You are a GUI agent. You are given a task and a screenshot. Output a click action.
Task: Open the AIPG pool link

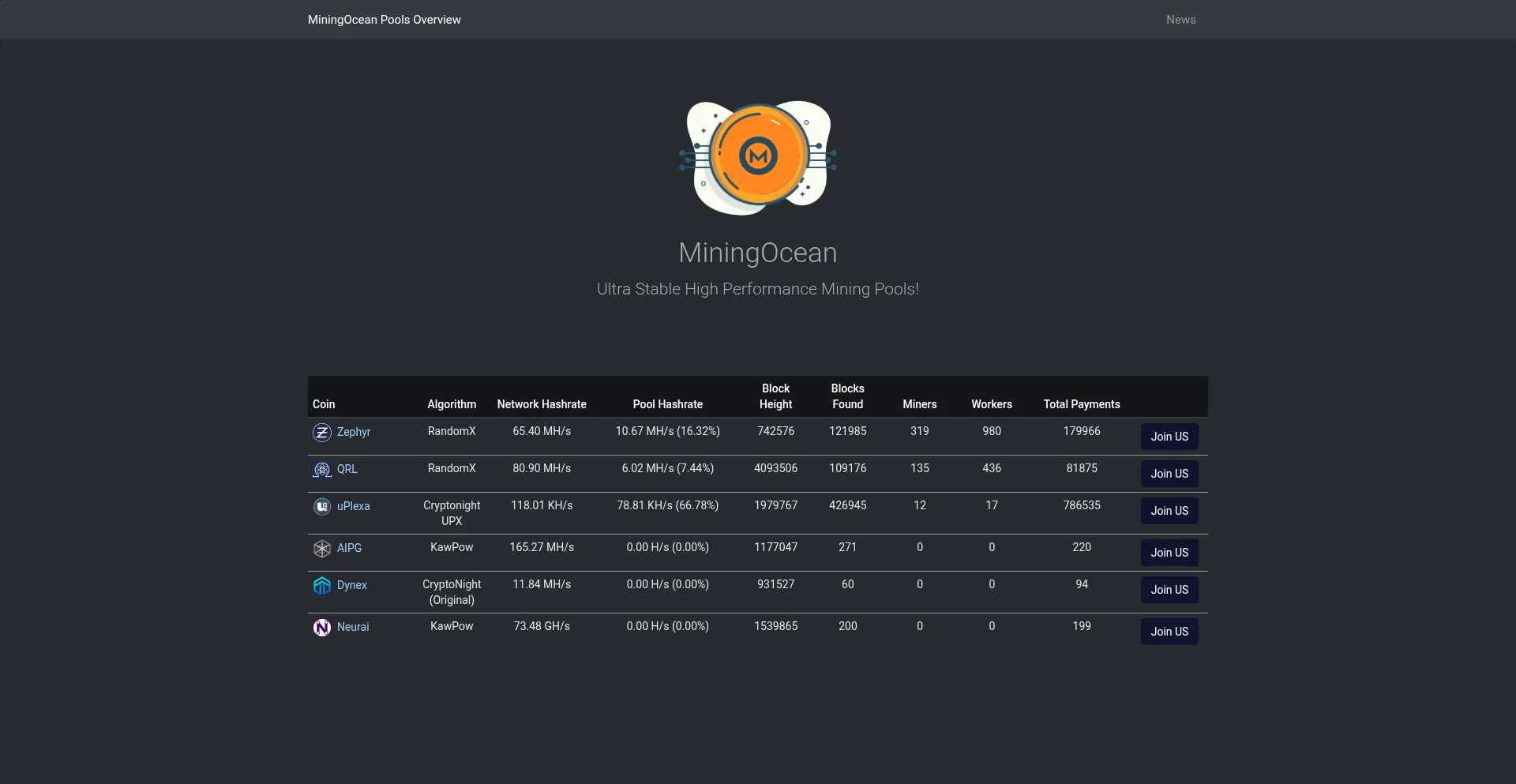349,548
